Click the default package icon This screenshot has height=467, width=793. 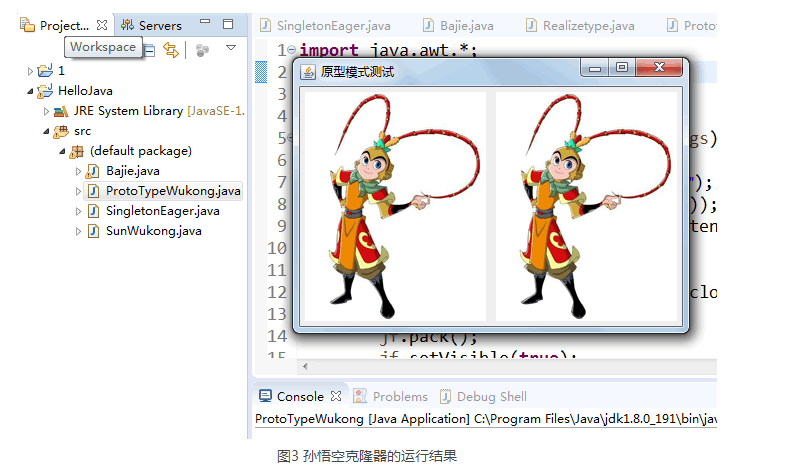77,151
